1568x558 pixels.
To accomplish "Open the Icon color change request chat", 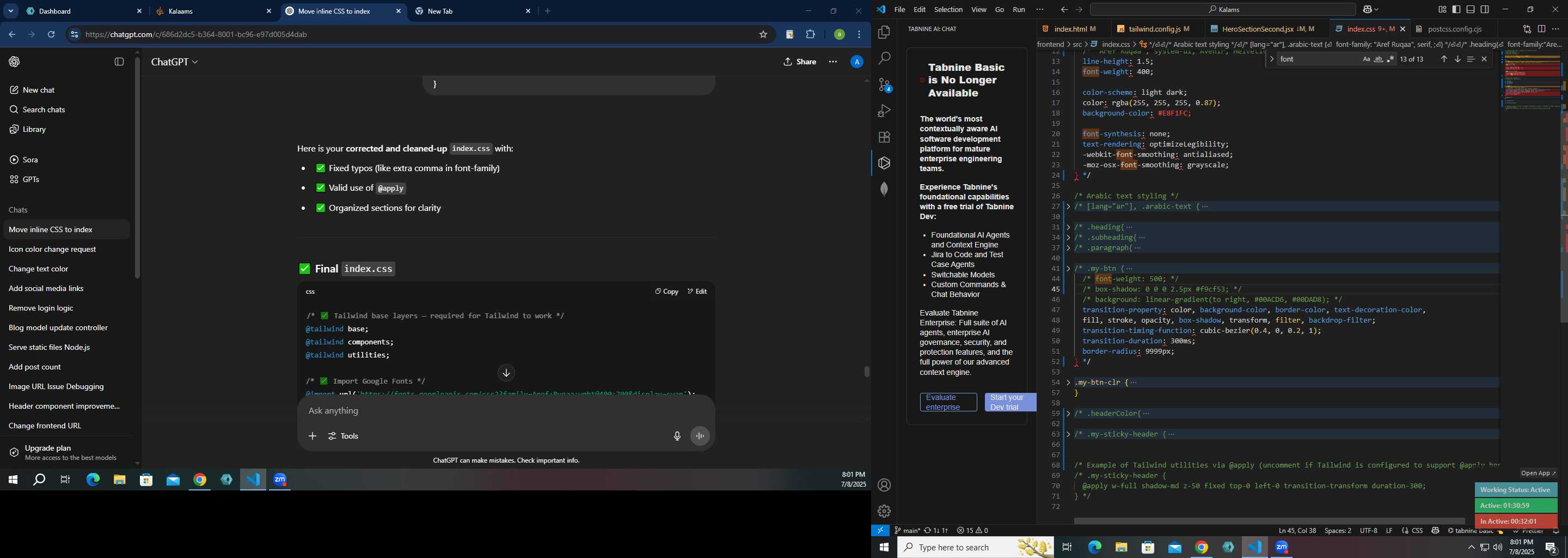I will tap(66, 249).
